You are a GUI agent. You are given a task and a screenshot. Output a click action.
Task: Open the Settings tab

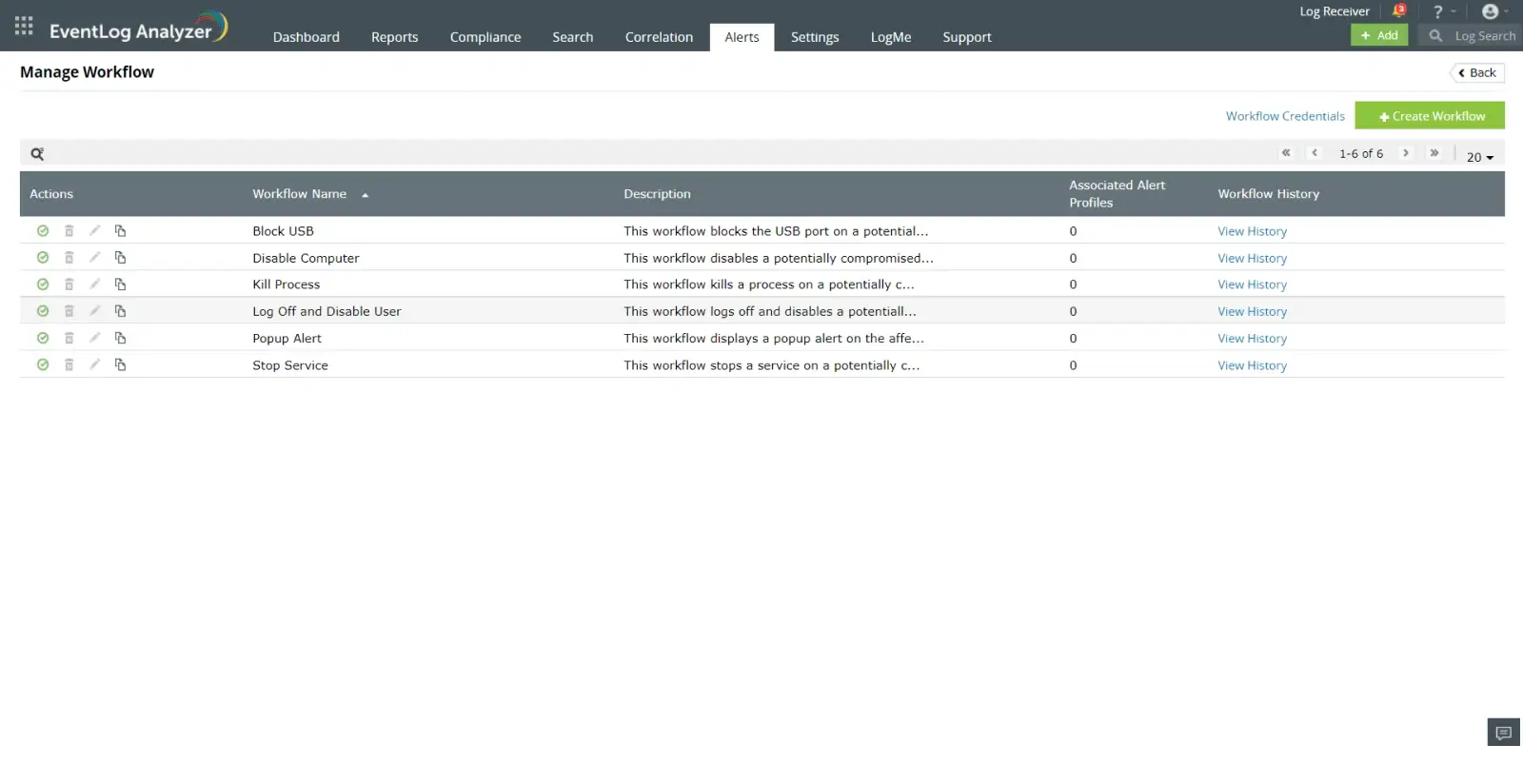coord(815,37)
